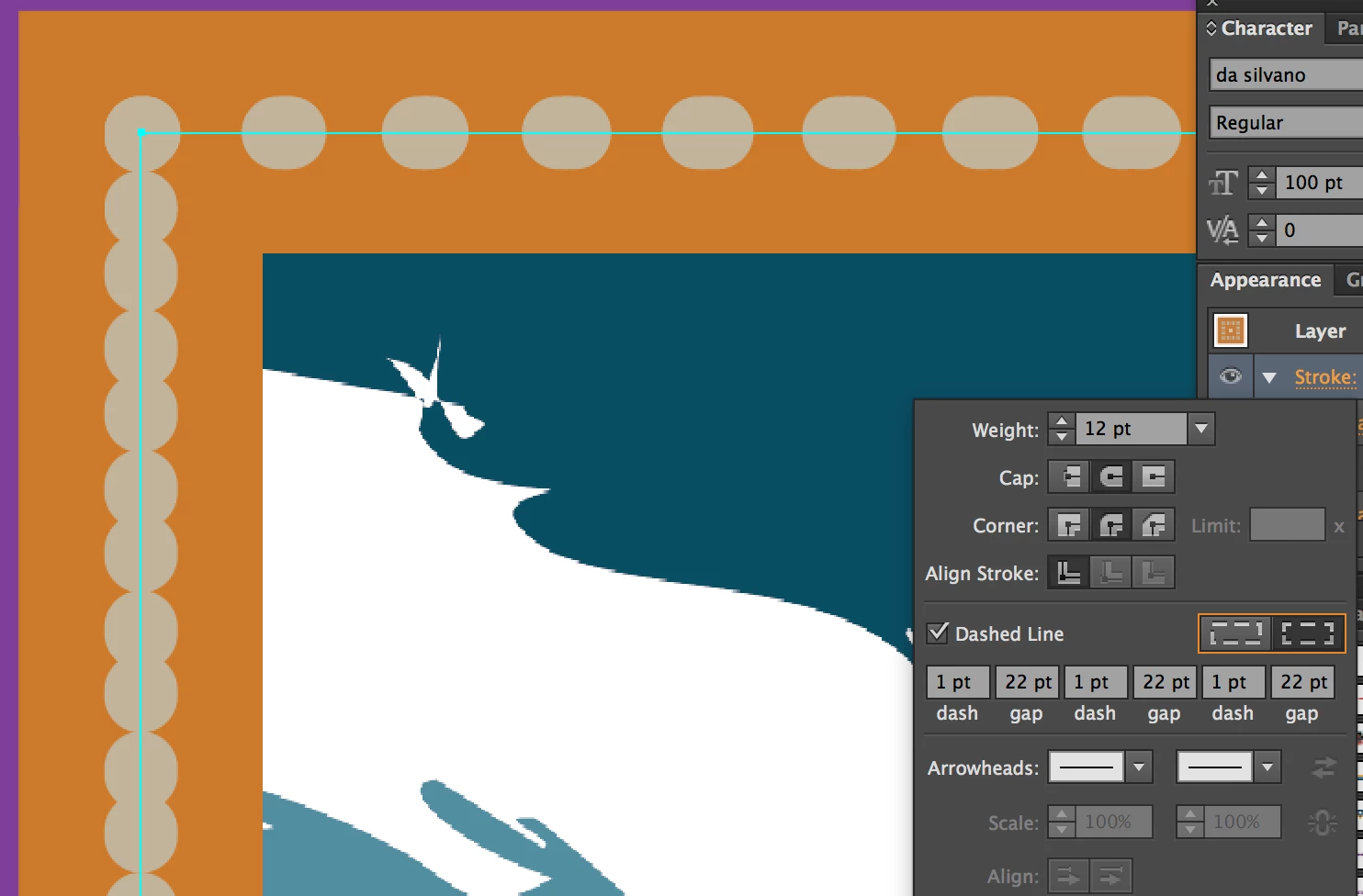The image size is (1363, 896).
Task: Click the font style field Regular
Action: coord(1286,122)
